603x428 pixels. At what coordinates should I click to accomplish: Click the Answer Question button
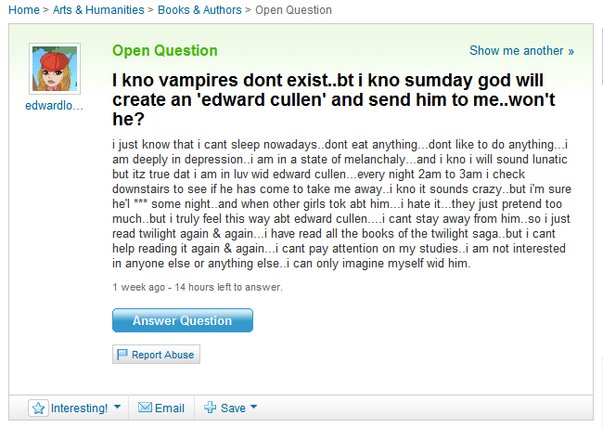pyautogui.click(x=183, y=320)
